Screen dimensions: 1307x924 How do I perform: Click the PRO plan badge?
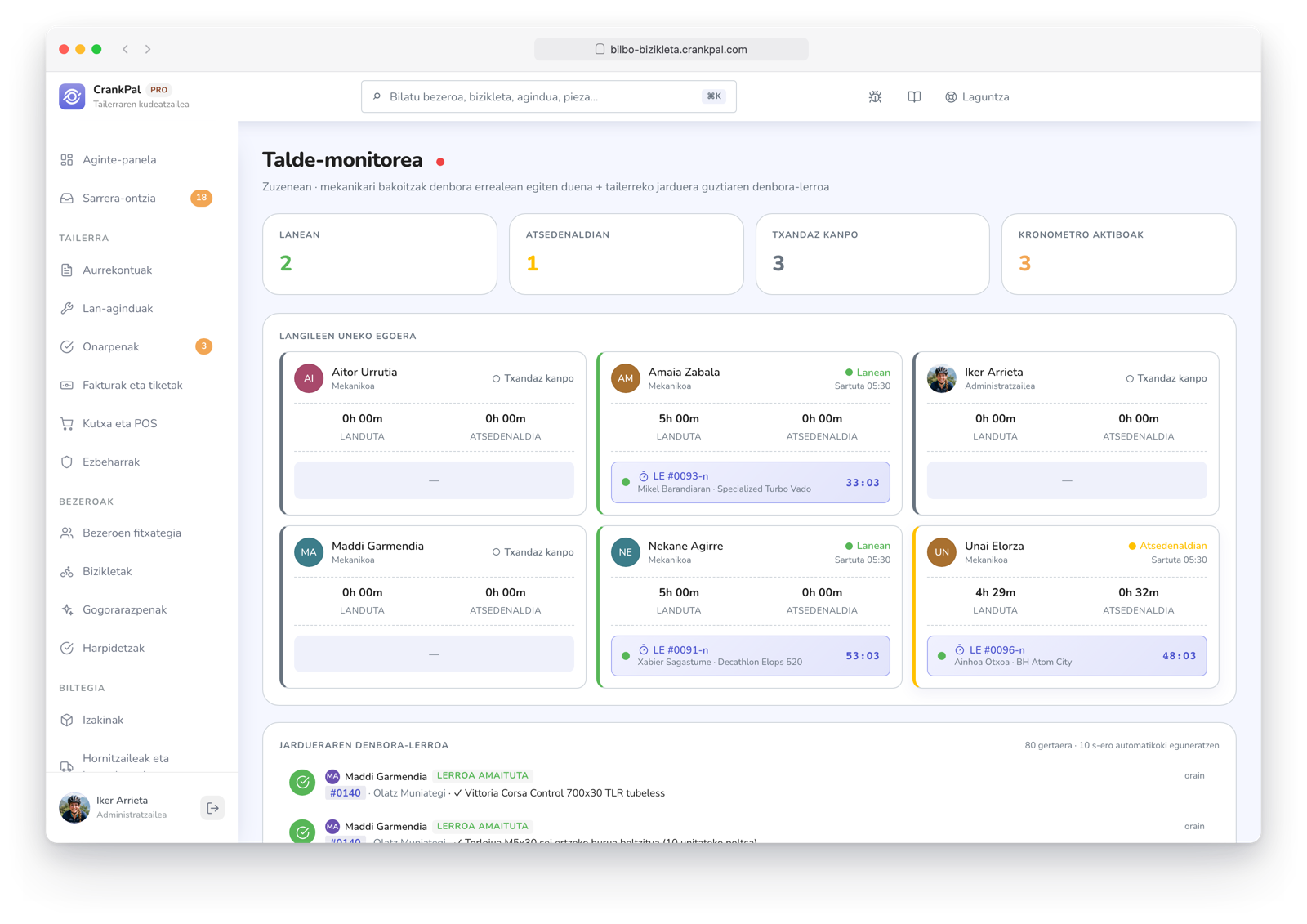(x=159, y=90)
